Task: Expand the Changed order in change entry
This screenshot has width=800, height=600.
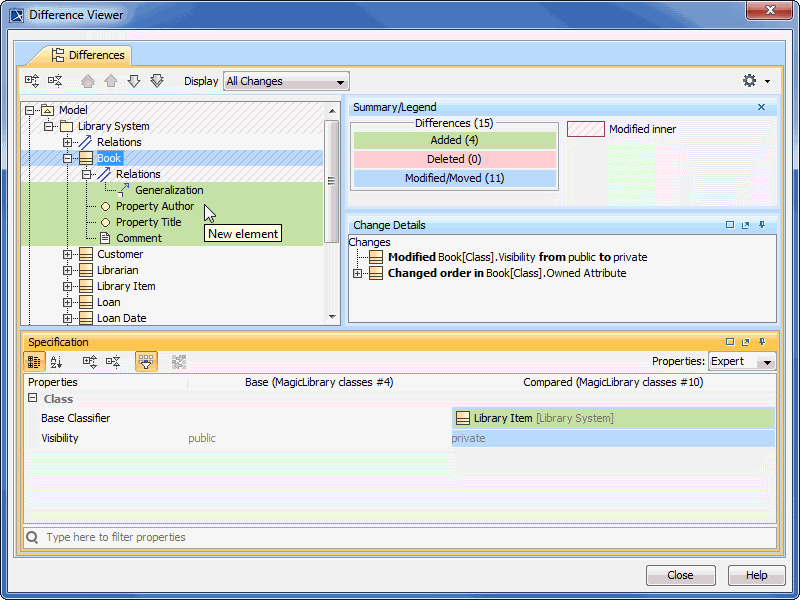Action: (x=357, y=273)
